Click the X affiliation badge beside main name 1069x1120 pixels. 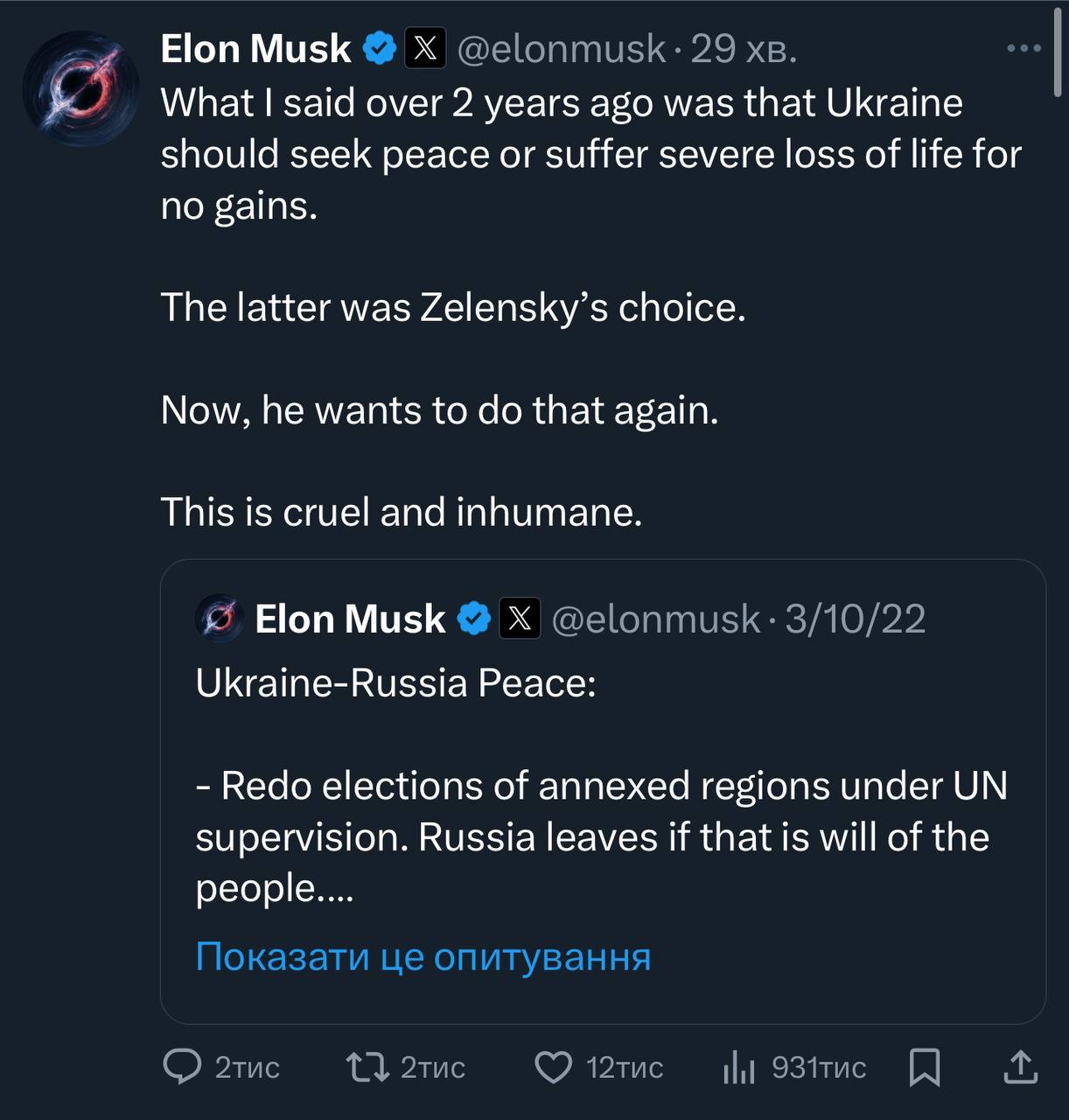(425, 48)
